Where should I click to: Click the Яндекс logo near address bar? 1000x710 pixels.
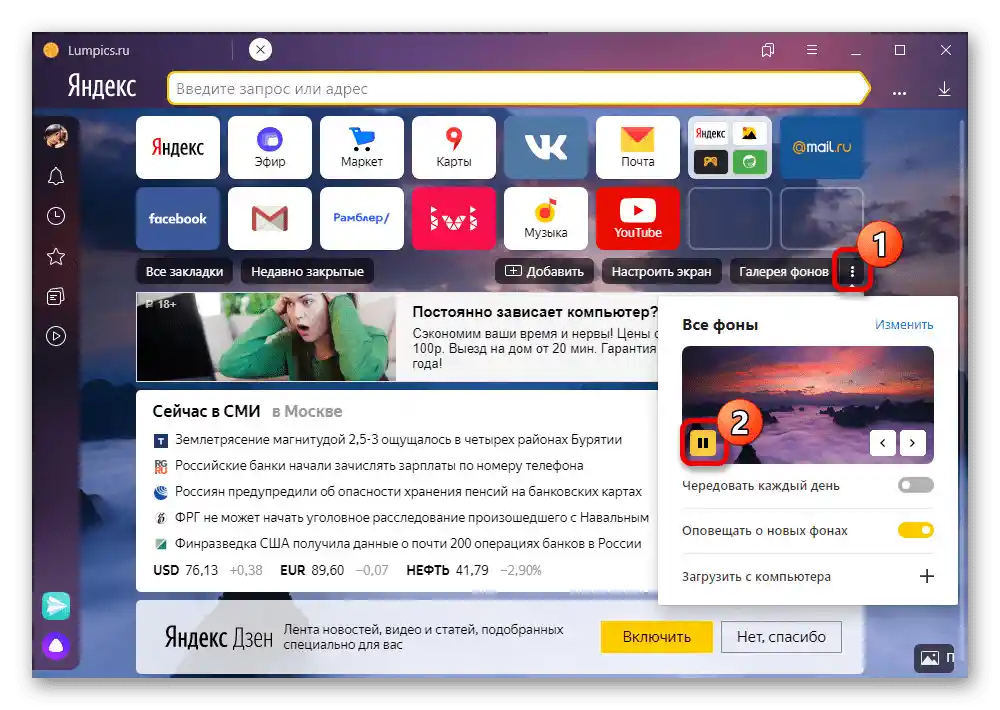click(102, 87)
